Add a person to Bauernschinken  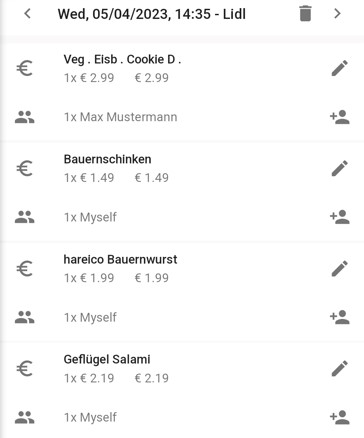pos(340,217)
